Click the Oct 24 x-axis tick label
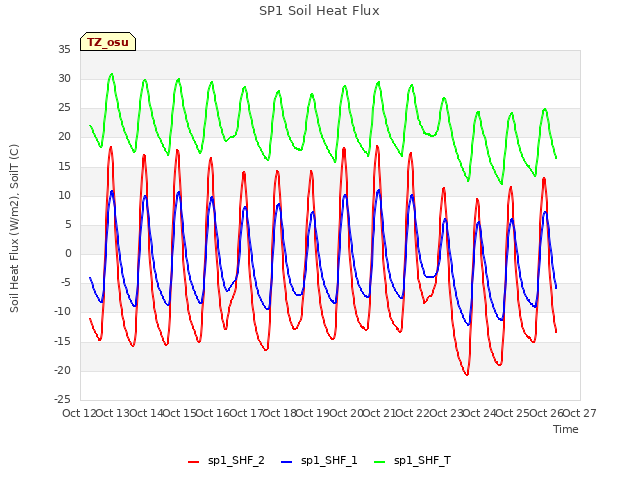640x480 pixels. tap(479, 413)
